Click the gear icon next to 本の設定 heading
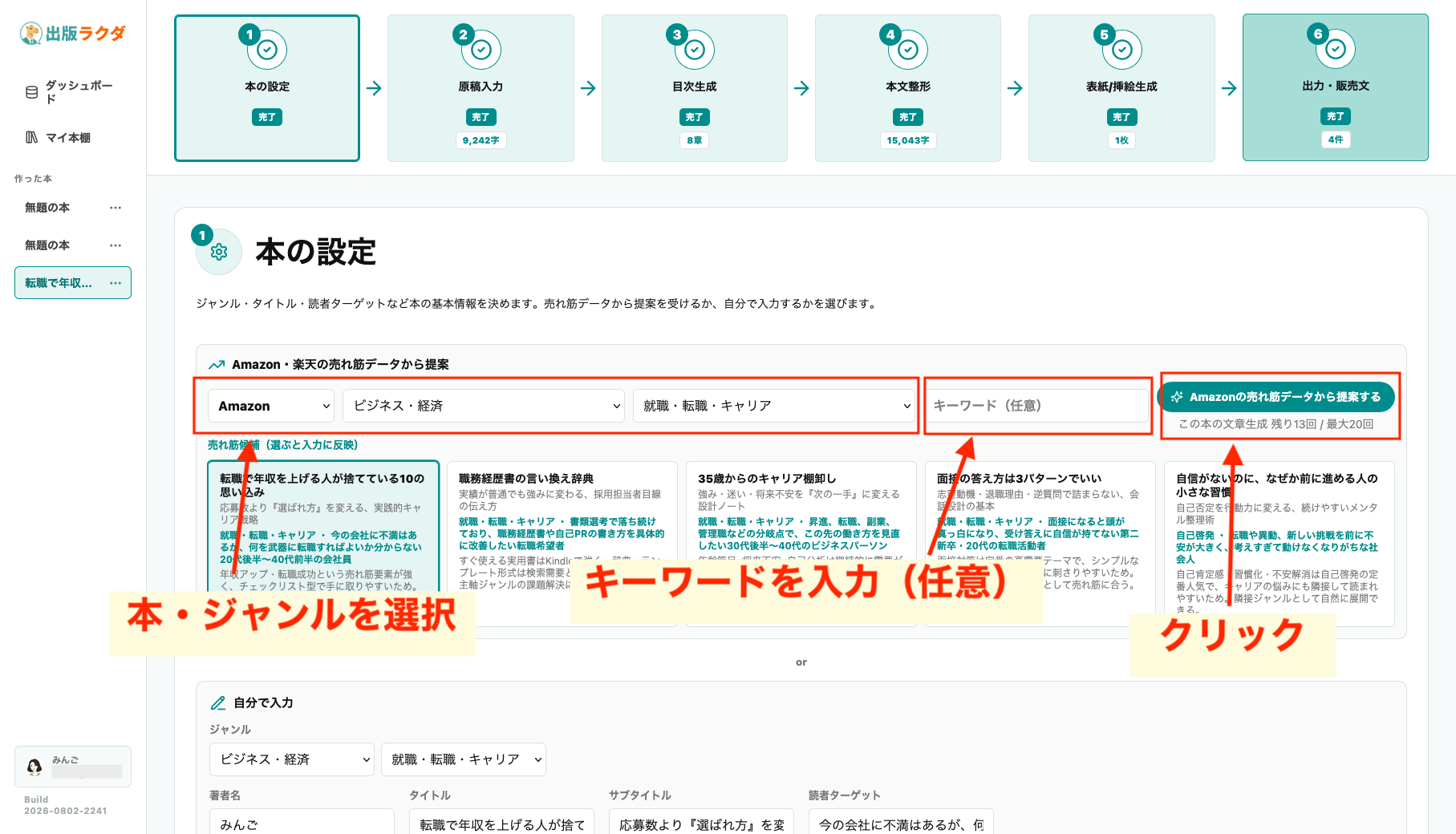1456x834 pixels. pos(219,252)
